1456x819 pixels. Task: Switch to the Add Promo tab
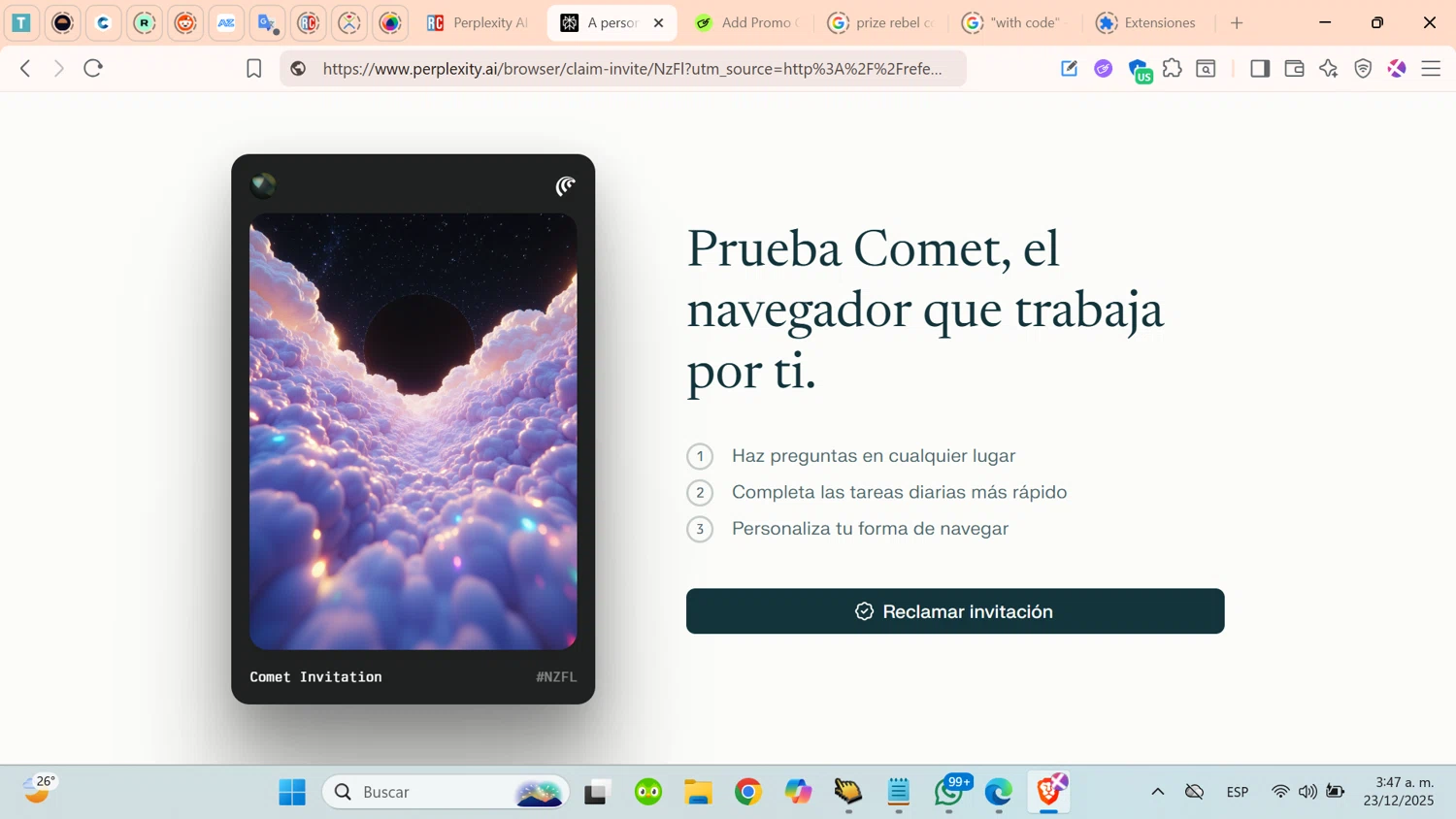[x=747, y=23]
